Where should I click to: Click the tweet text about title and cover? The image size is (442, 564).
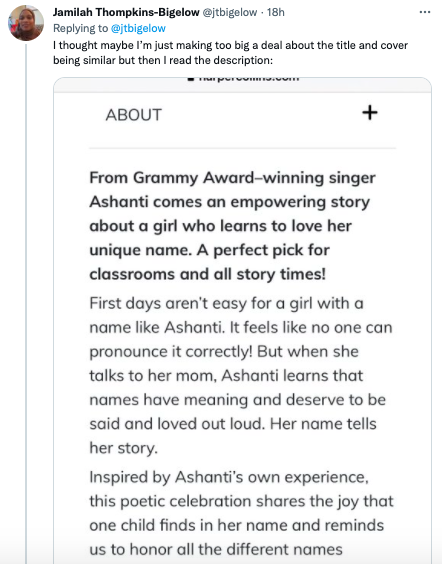pos(230,53)
